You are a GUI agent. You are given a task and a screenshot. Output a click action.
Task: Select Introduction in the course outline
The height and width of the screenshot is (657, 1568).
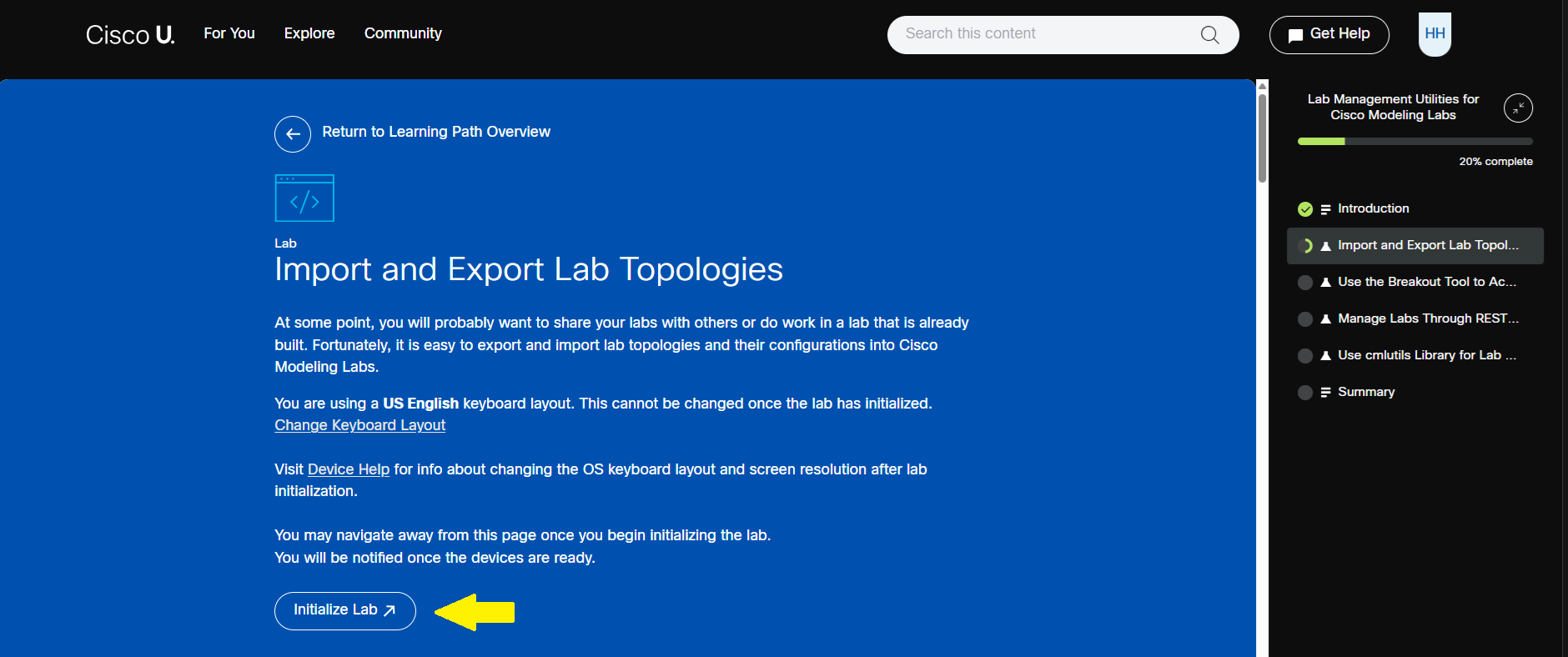1373,208
